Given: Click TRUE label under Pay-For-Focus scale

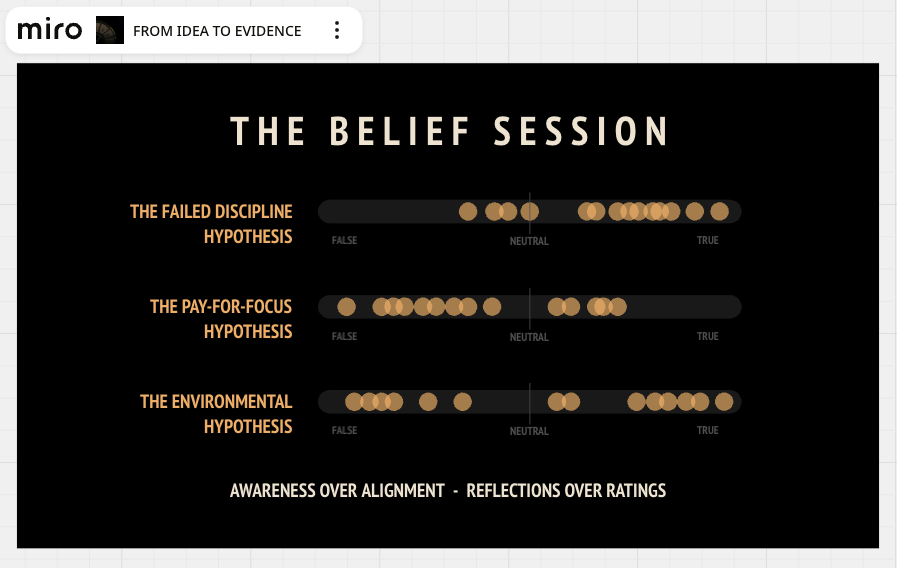Looking at the screenshot, I should pyautogui.click(x=708, y=336).
